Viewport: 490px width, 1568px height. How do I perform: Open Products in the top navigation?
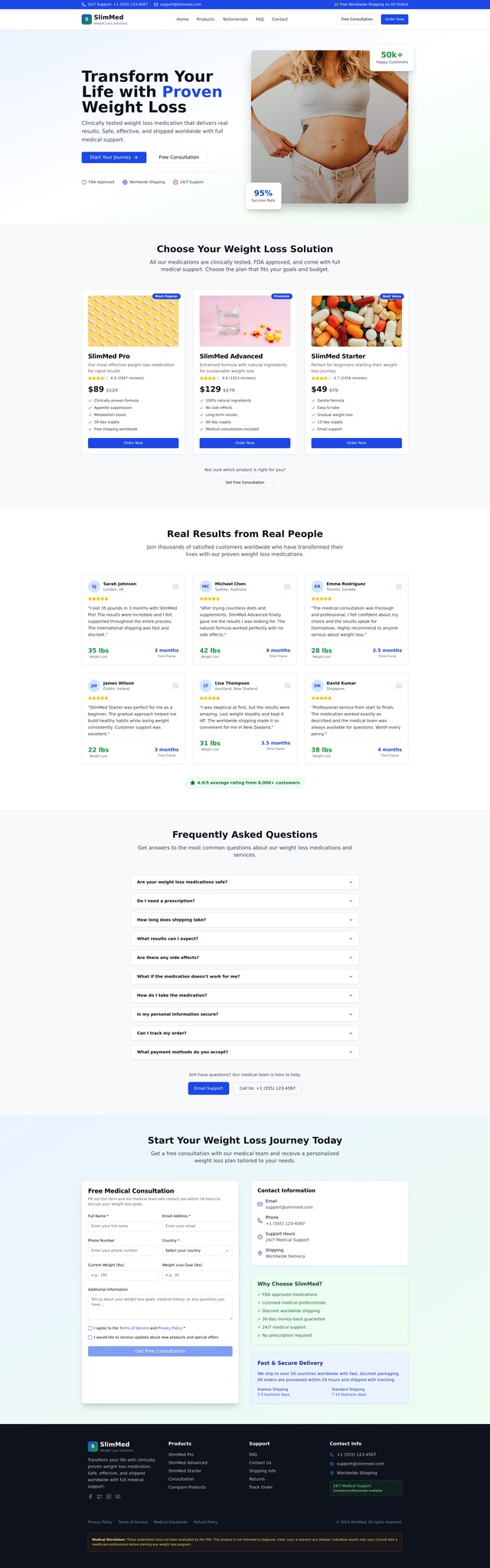pos(205,19)
